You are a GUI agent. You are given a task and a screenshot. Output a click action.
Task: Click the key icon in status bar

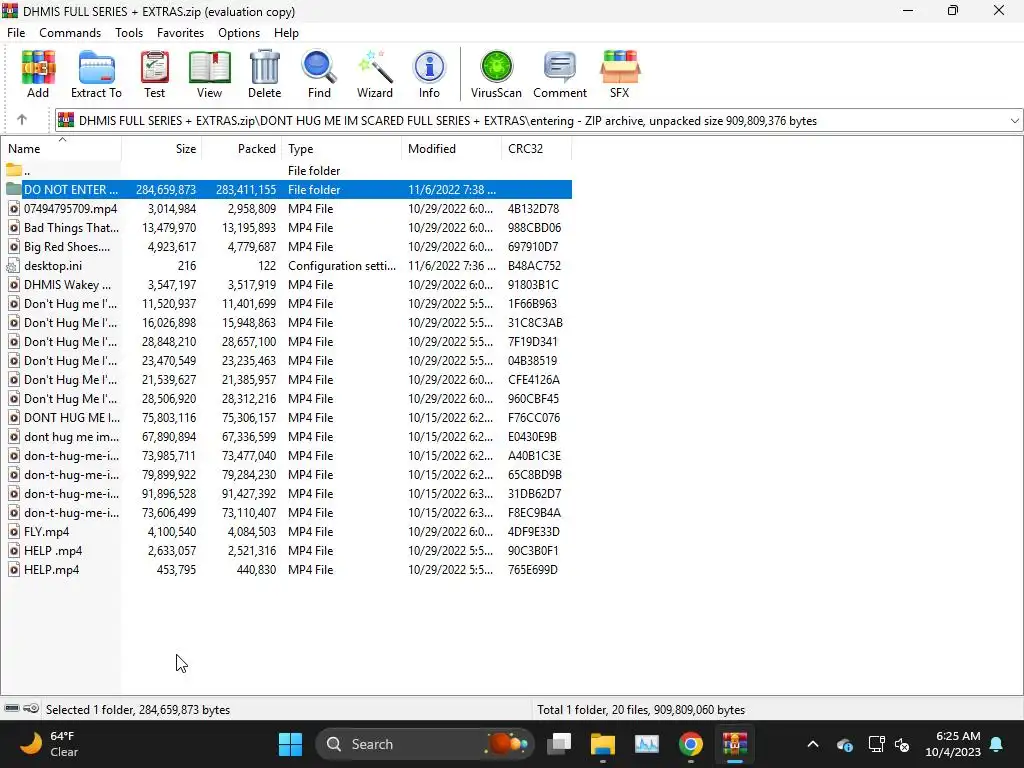click(31, 709)
